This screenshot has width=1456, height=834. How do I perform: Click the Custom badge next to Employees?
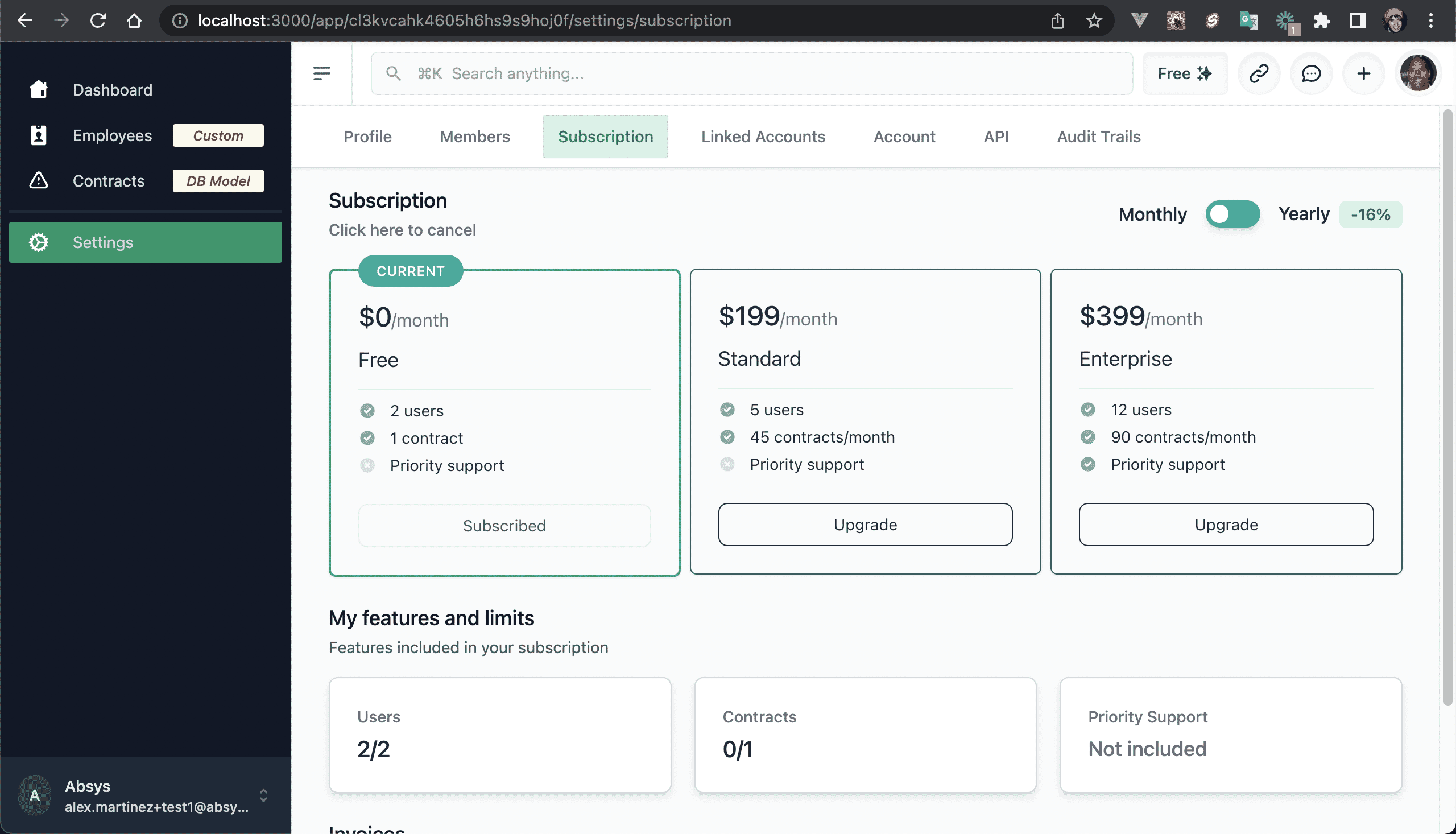coord(218,135)
